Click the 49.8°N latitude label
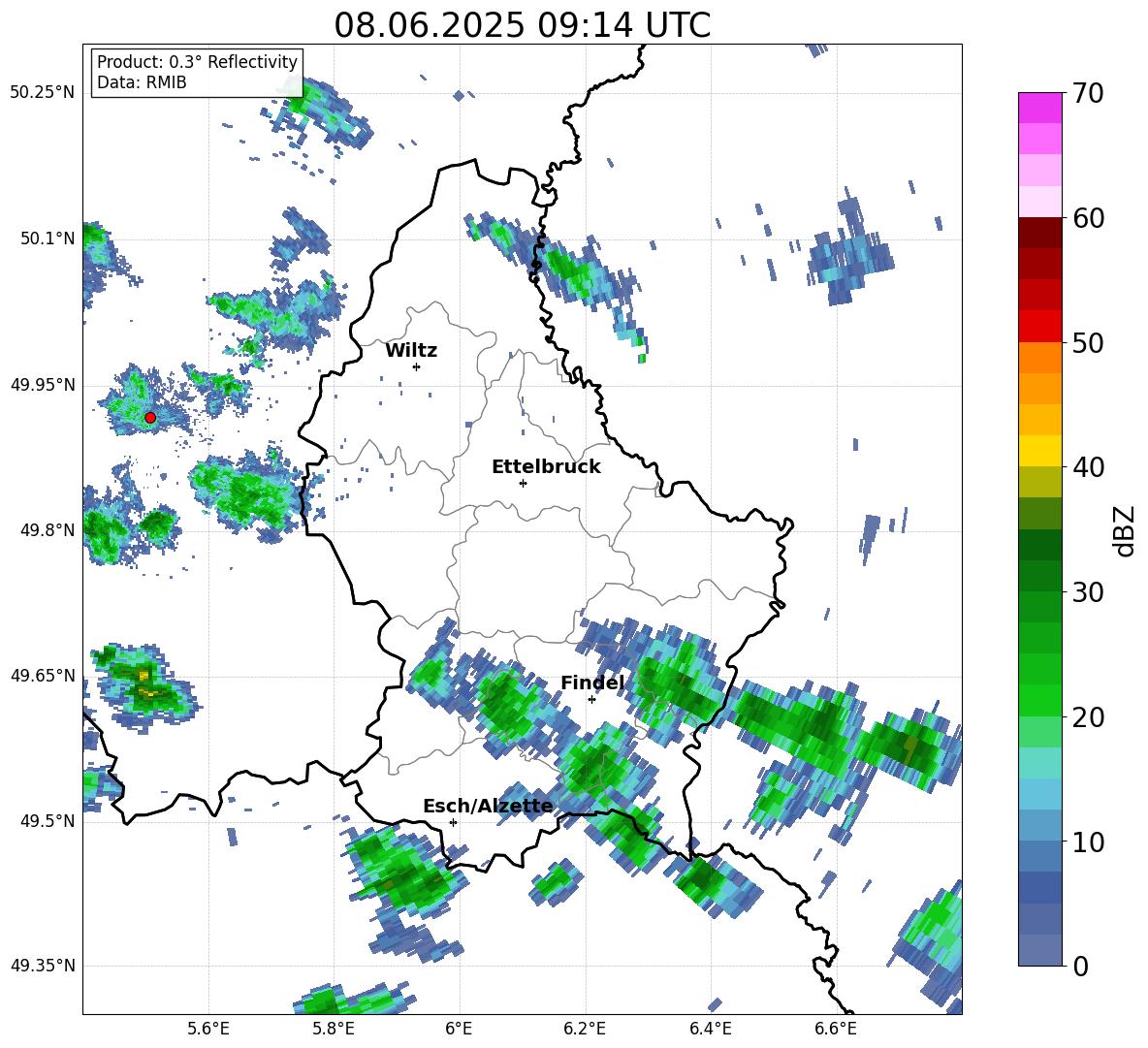The width and height of the screenshot is (1148, 1048). click(x=47, y=530)
